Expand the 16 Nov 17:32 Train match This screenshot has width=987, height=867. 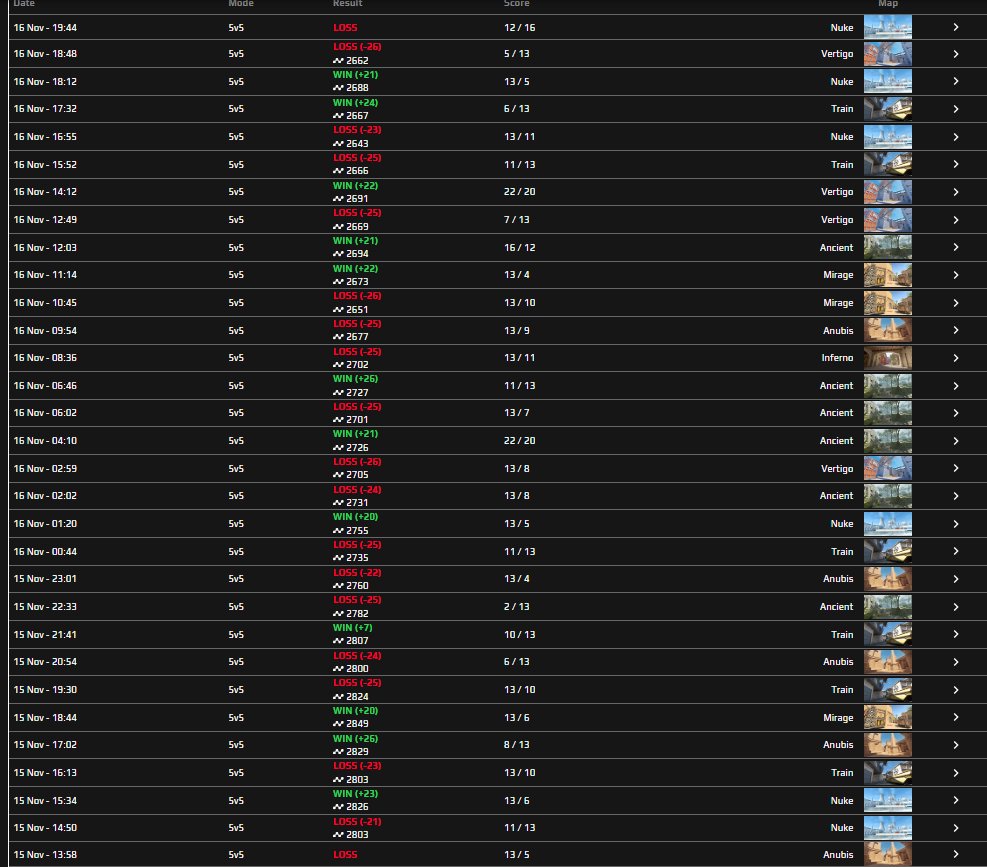(x=956, y=109)
